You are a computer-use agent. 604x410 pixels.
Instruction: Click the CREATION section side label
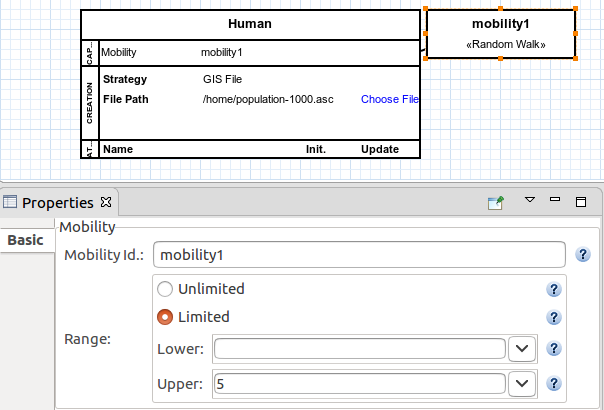(x=89, y=103)
